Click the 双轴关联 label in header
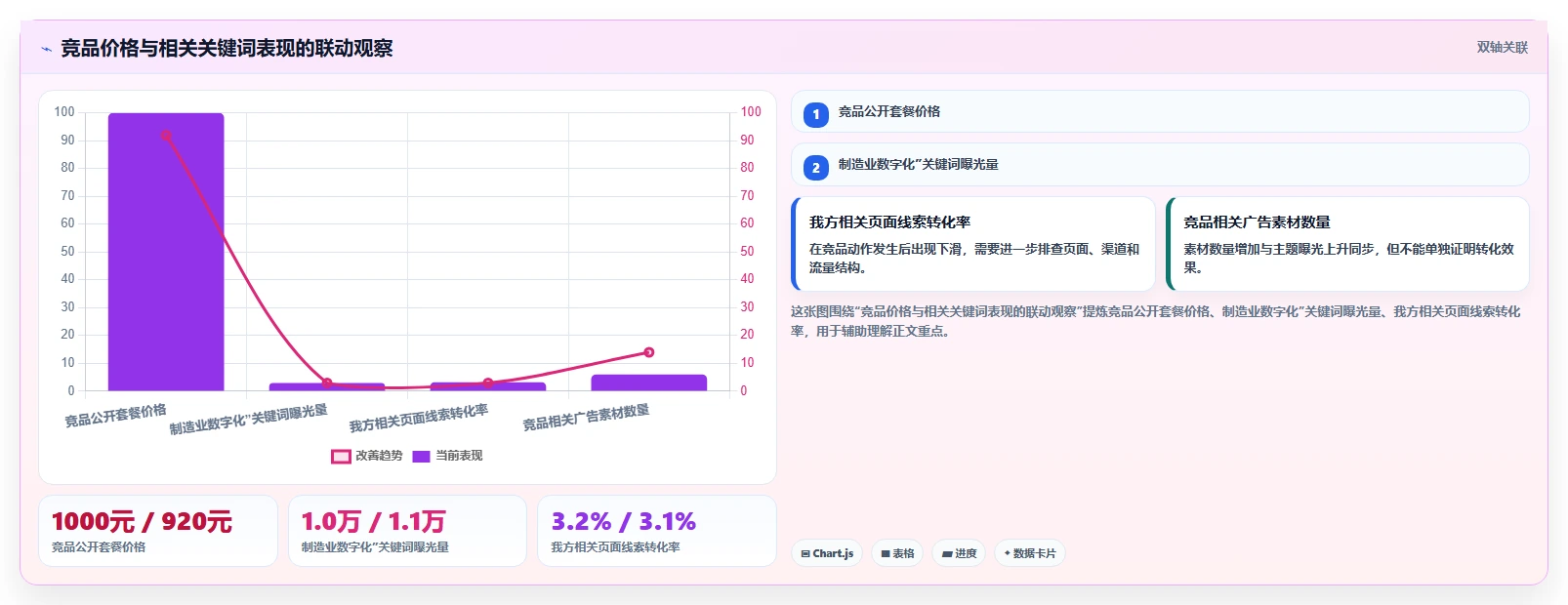Viewport: 1568px width, 605px height. 1503,47
